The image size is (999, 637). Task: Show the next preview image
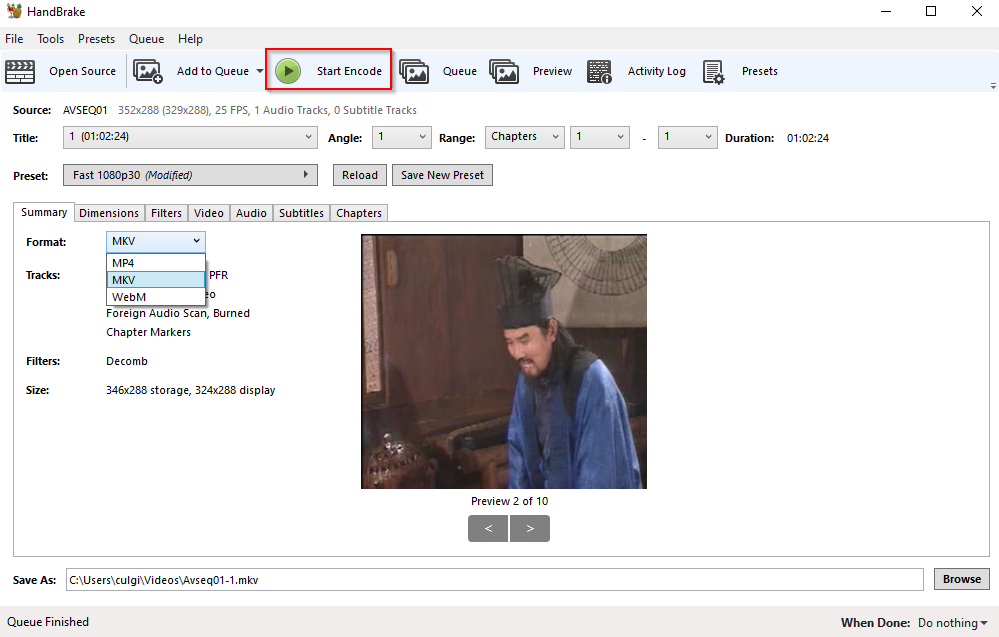pos(529,529)
